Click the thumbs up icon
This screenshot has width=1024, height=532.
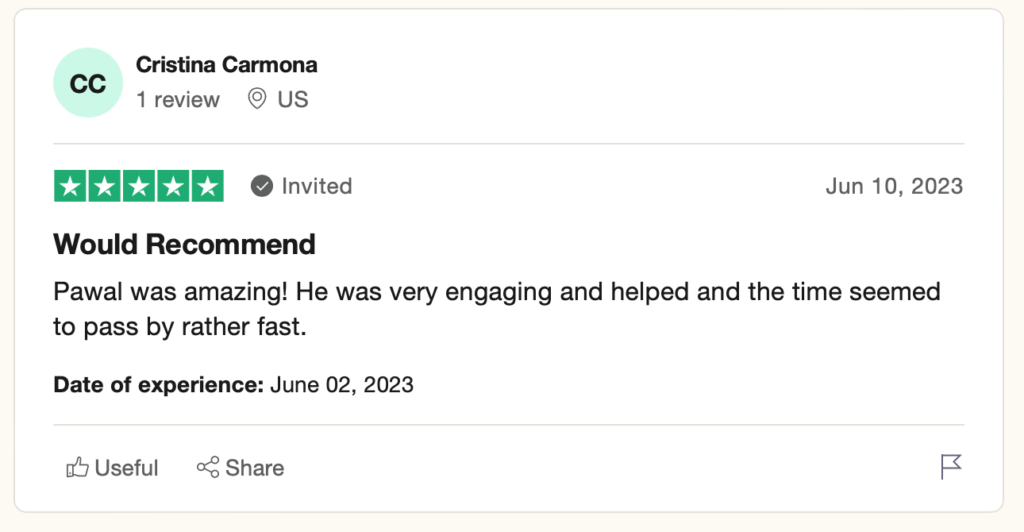[x=77, y=467]
